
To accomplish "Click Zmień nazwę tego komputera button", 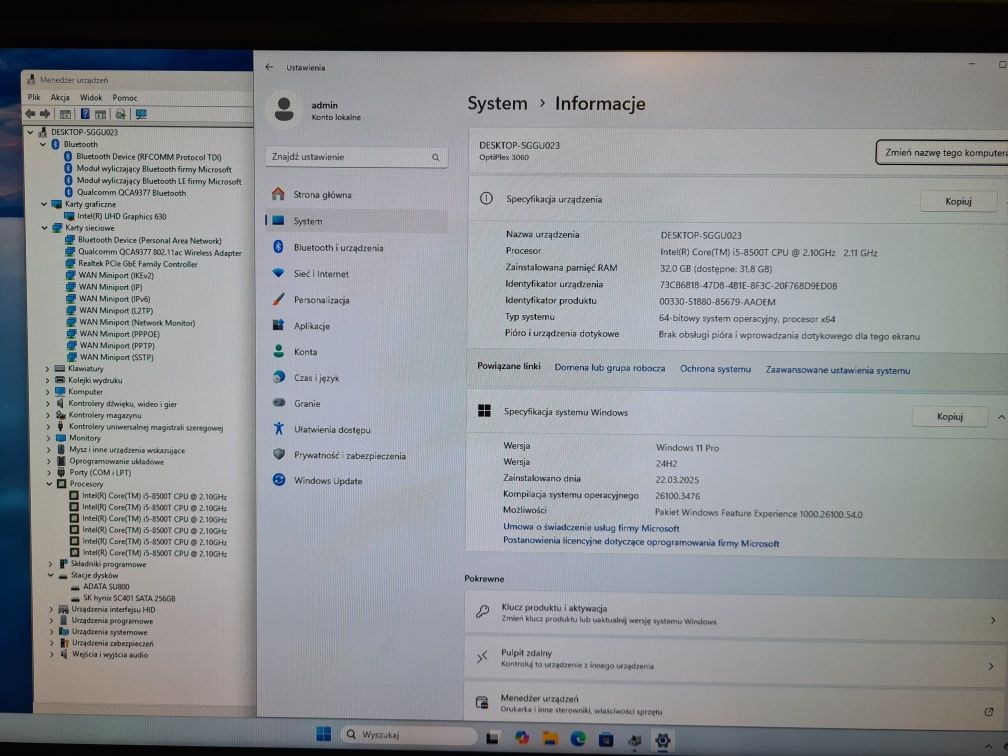I will tap(942, 152).
